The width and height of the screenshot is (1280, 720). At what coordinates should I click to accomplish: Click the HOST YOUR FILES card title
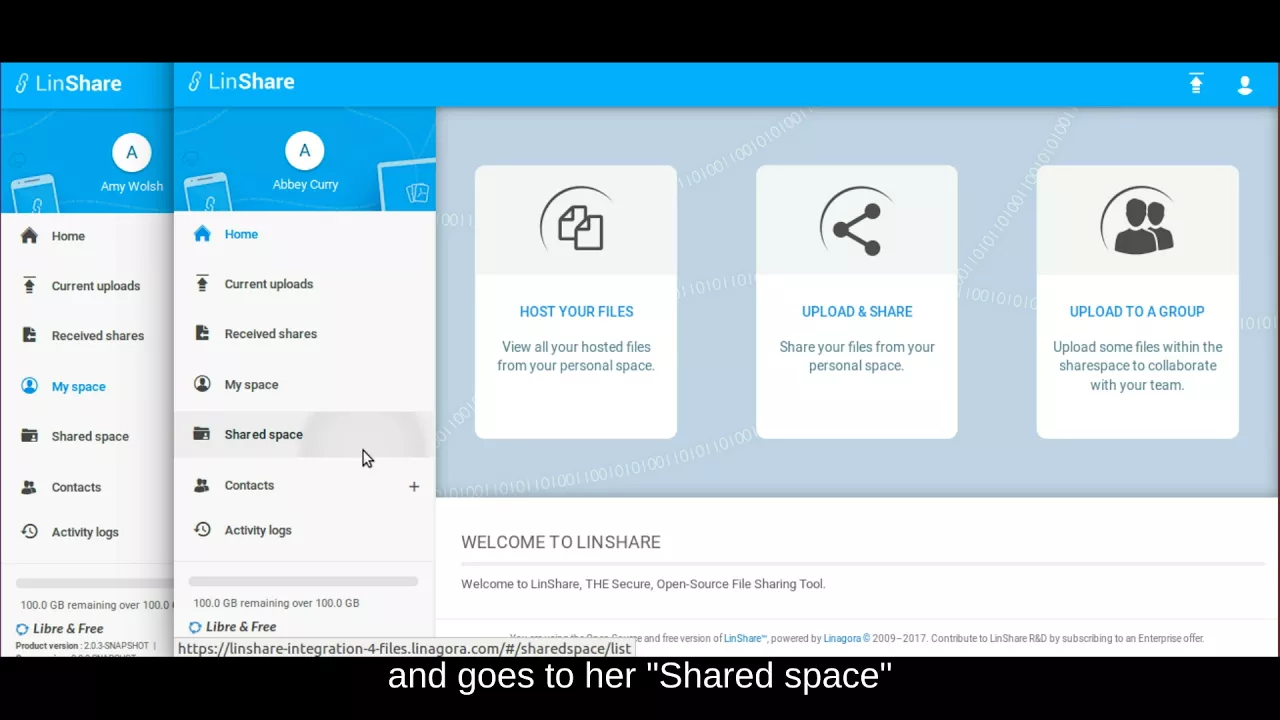(576, 312)
